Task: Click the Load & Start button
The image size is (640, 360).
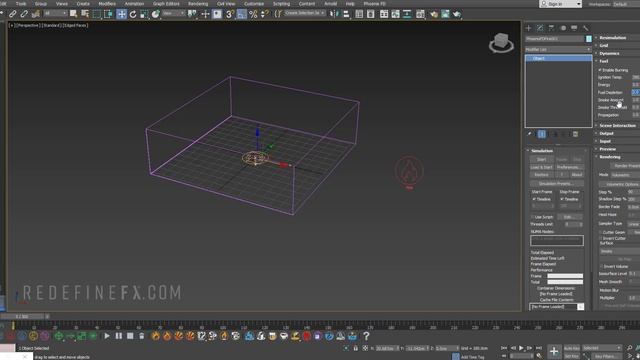Action: [x=541, y=167]
